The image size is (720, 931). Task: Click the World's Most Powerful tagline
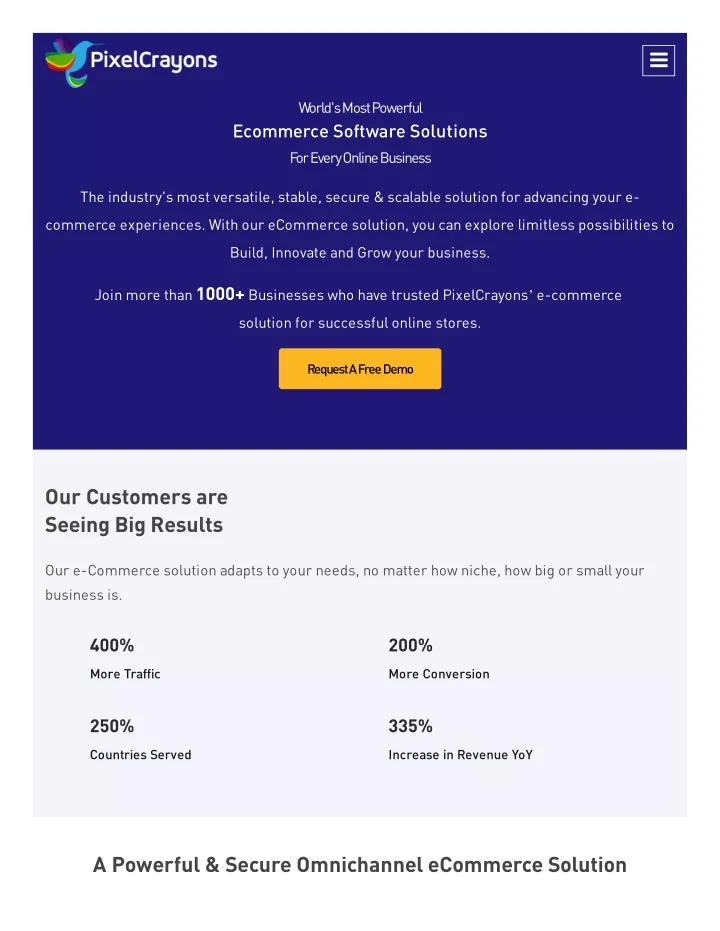pyautogui.click(x=360, y=108)
